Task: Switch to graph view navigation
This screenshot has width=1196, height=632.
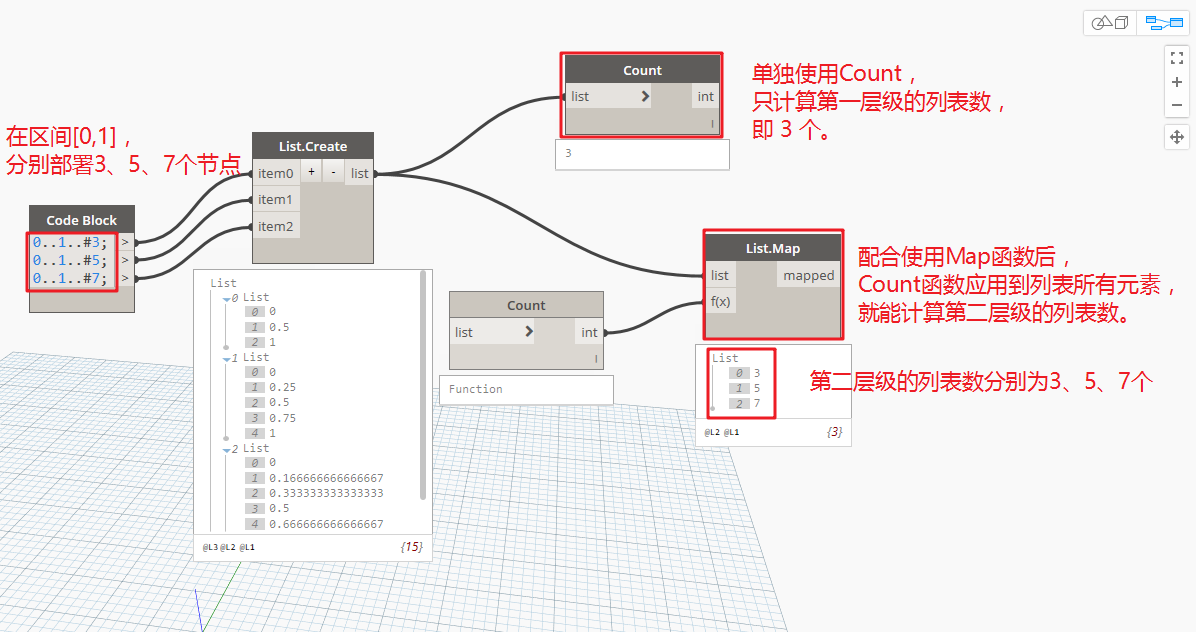Action: pyautogui.click(x=1163, y=23)
